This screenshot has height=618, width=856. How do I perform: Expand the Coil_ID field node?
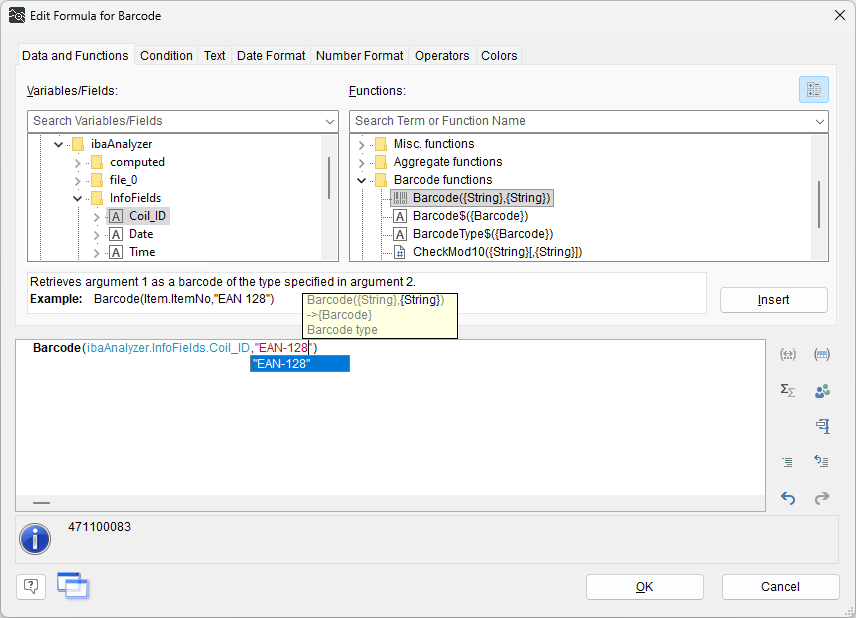click(96, 217)
